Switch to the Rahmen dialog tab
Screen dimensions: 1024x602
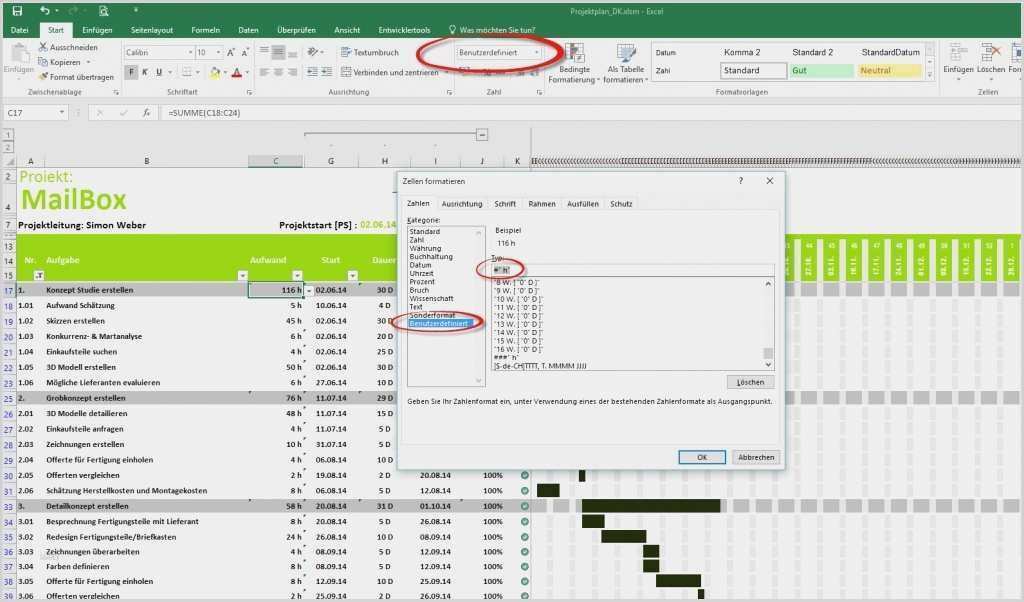pyautogui.click(x=541, y=203)
